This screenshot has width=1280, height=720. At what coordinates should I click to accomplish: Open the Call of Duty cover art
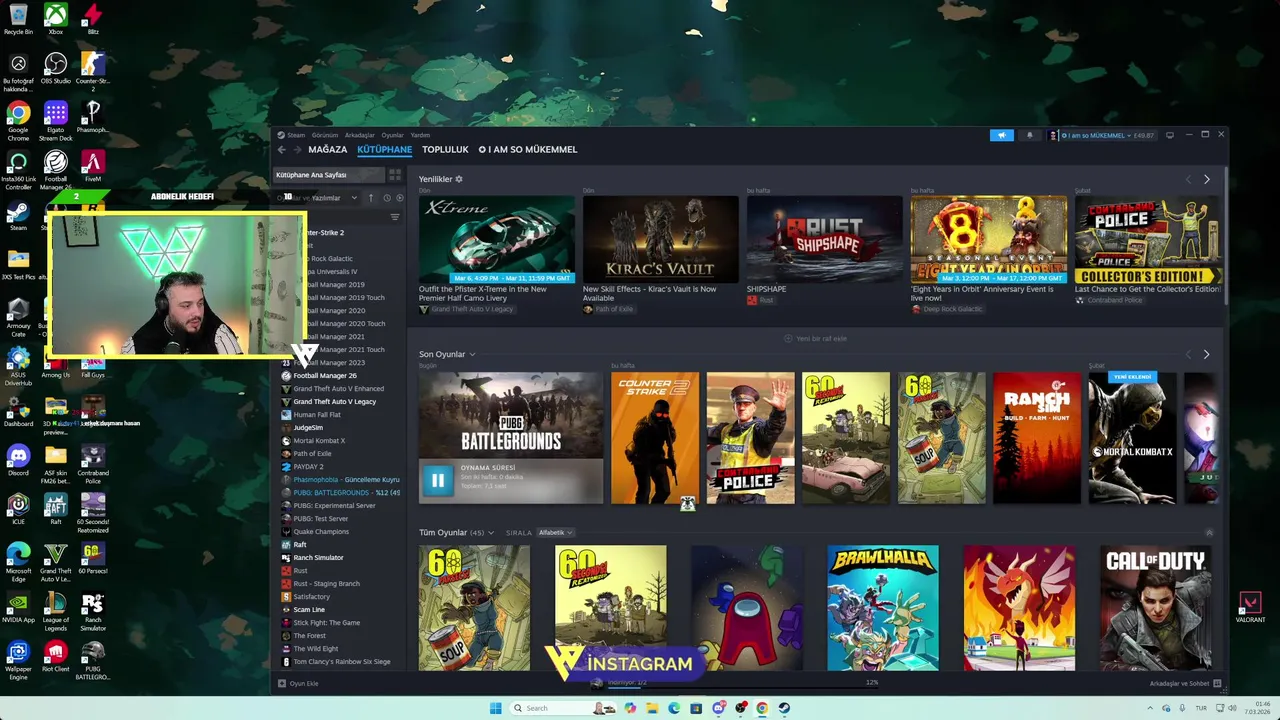1155,607
